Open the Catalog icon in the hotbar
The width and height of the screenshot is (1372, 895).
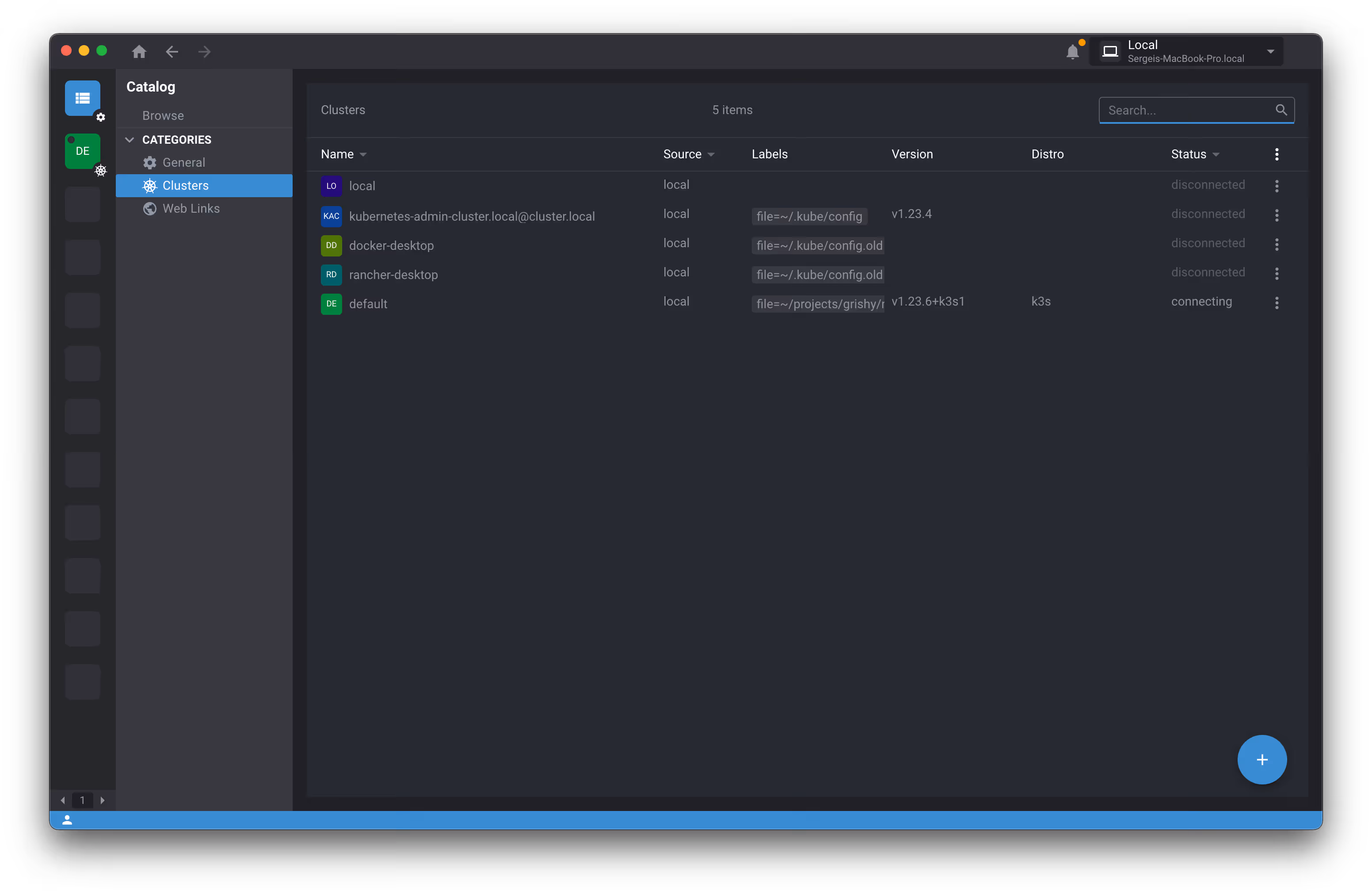click(83, 98)
